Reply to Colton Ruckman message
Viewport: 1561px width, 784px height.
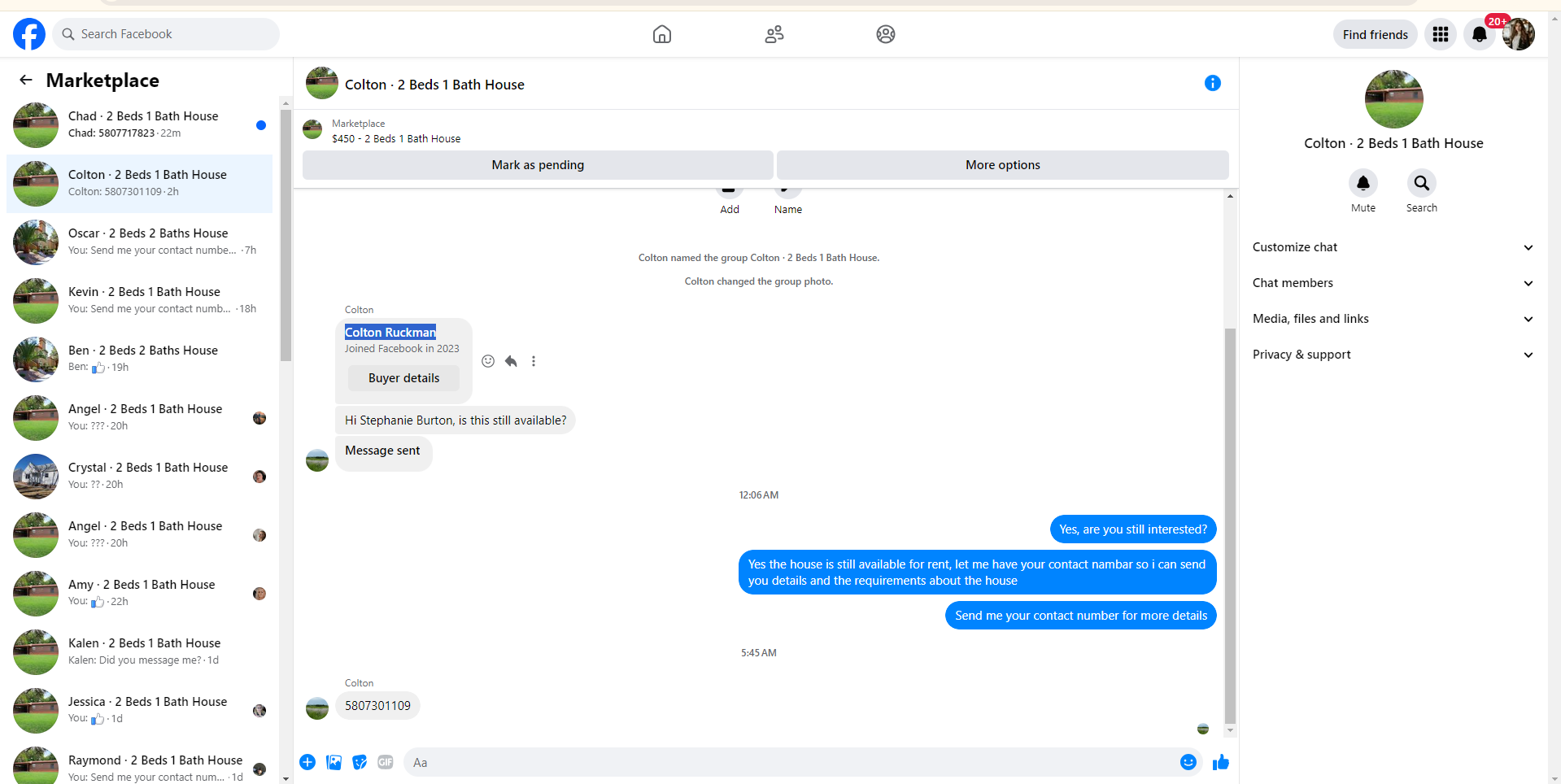[x=511, y=361]
